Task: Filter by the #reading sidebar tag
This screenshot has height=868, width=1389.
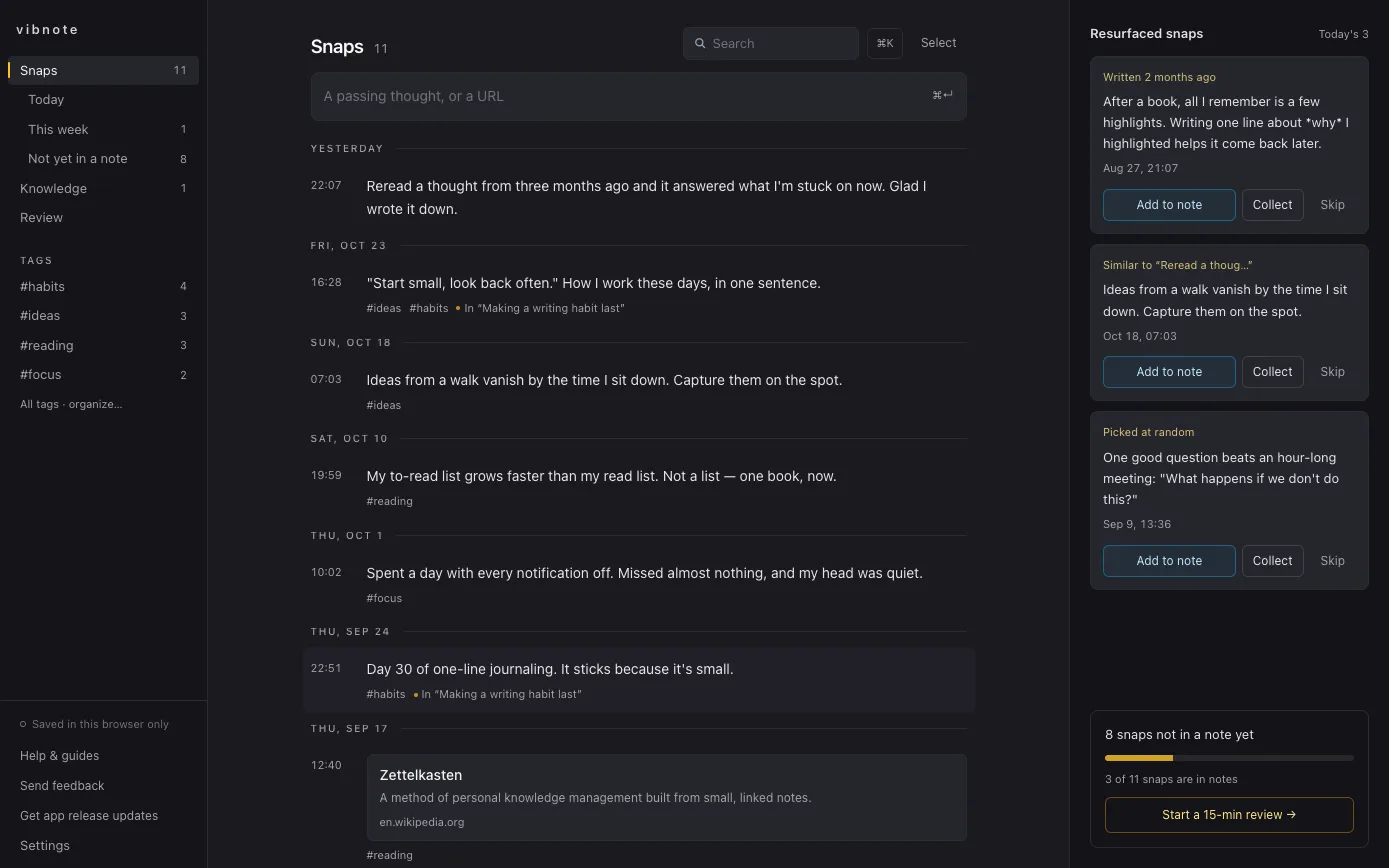Action: [103, 345]
